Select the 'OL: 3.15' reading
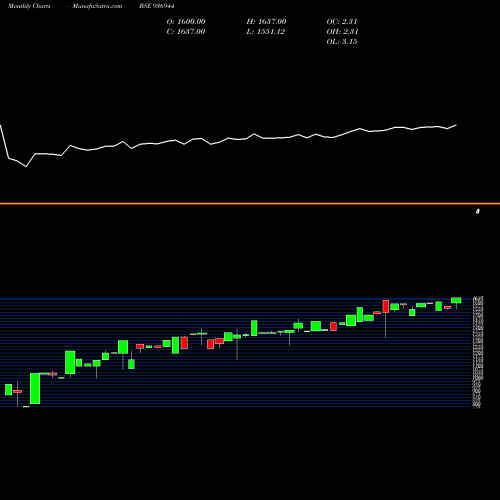This screenshot has height=500, width=500. pos(342,42)
